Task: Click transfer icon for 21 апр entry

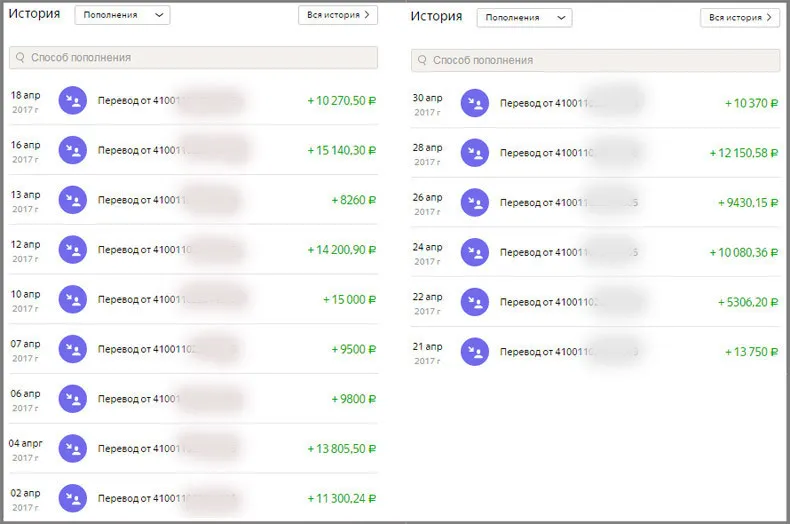Action: point(474,352)
